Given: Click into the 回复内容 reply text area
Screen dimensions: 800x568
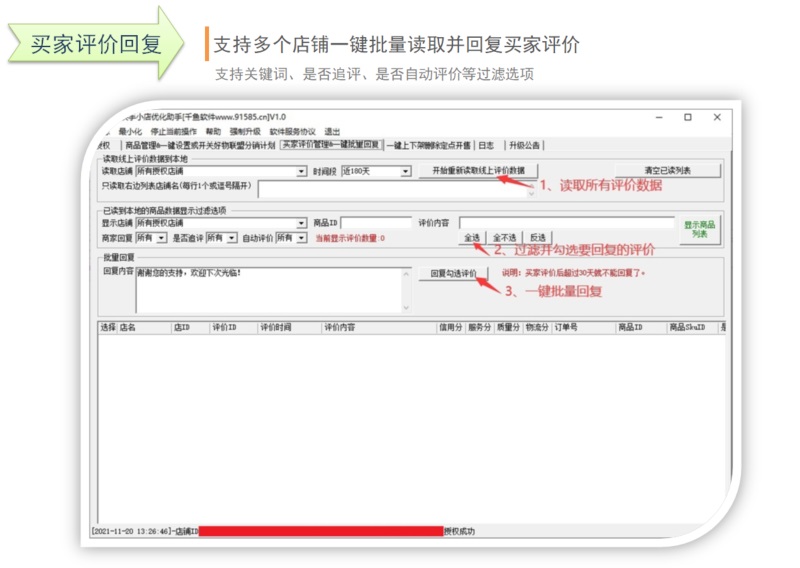Looking at the screenshot, I should 270,289.
